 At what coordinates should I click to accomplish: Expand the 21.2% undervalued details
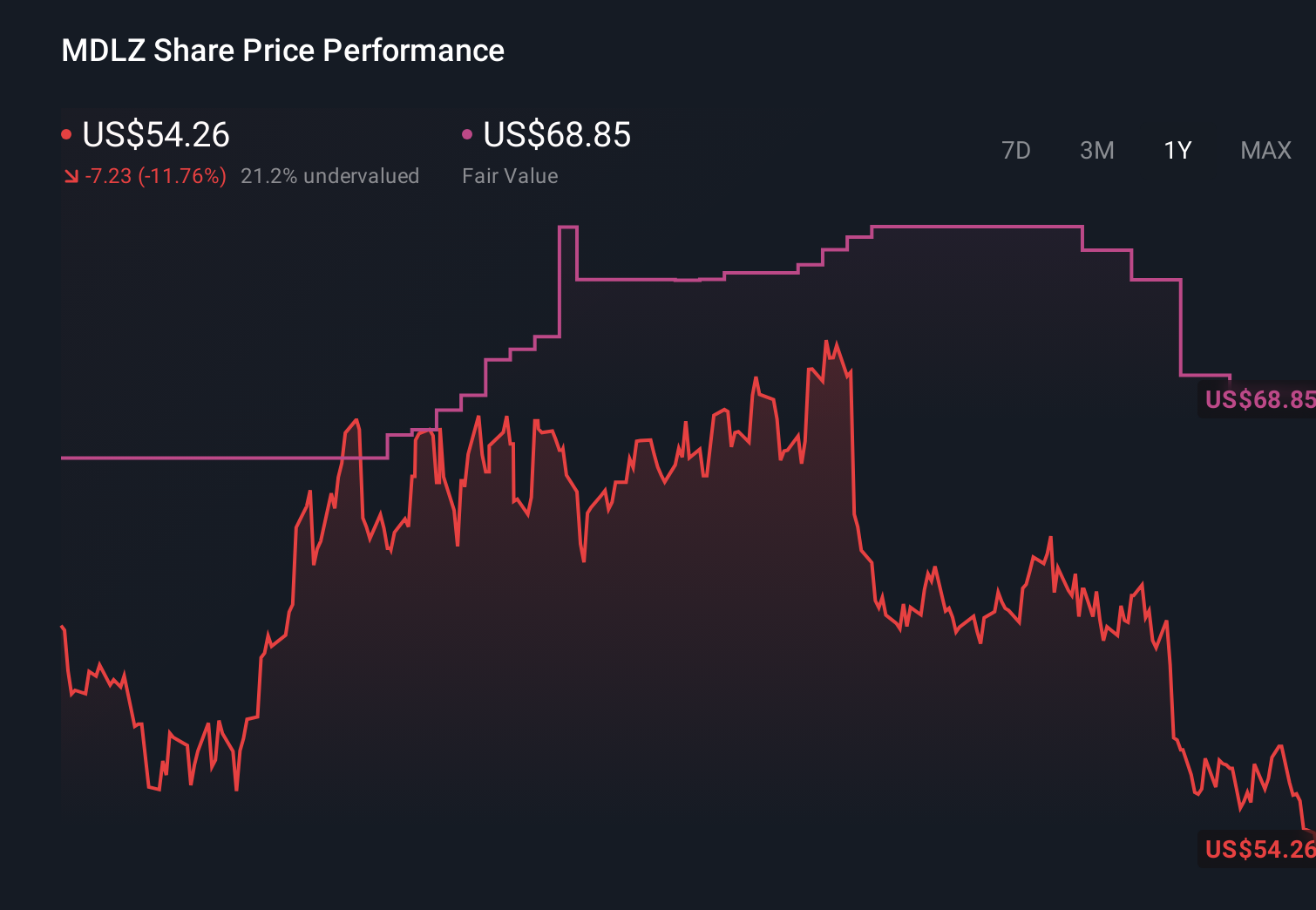(x=330, y=175)
